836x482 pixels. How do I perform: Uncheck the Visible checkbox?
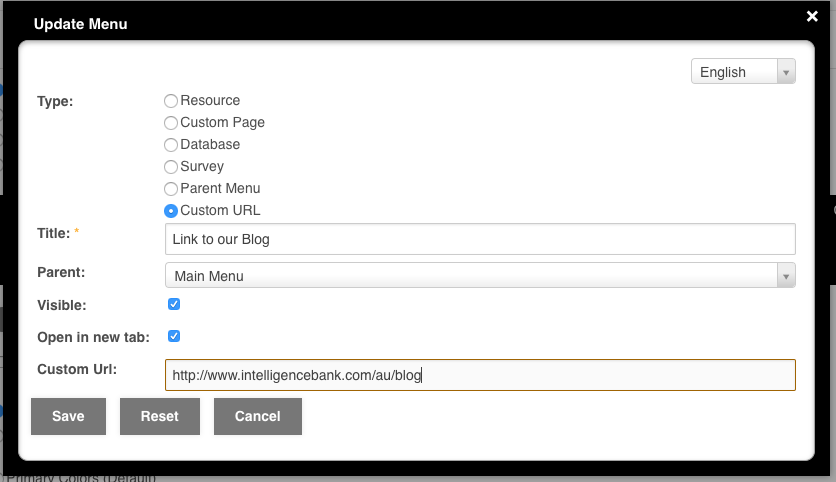pyautogui.click(x=174, y=304)
